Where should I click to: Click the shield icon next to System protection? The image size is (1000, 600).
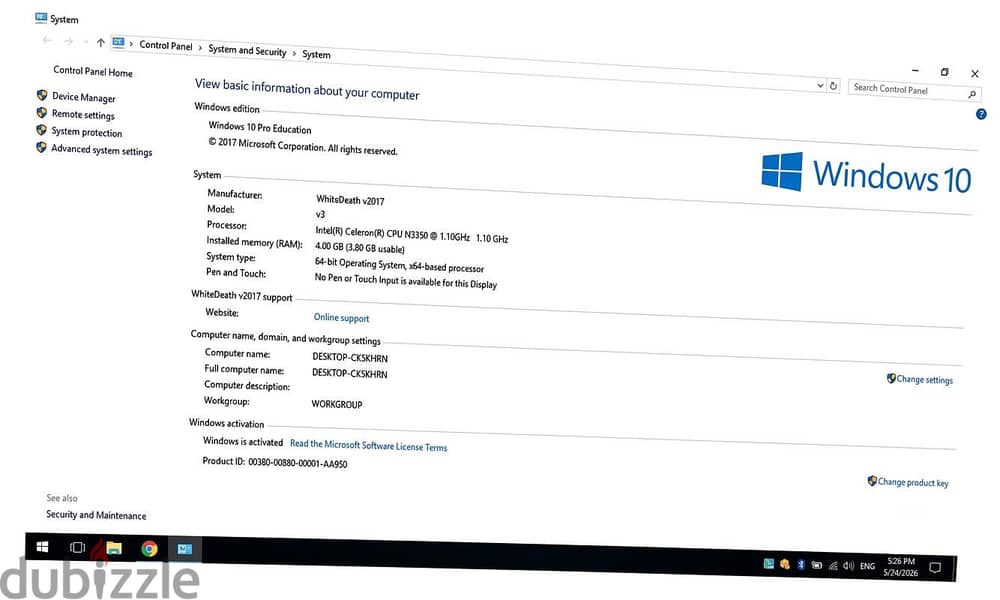point(41,129)
